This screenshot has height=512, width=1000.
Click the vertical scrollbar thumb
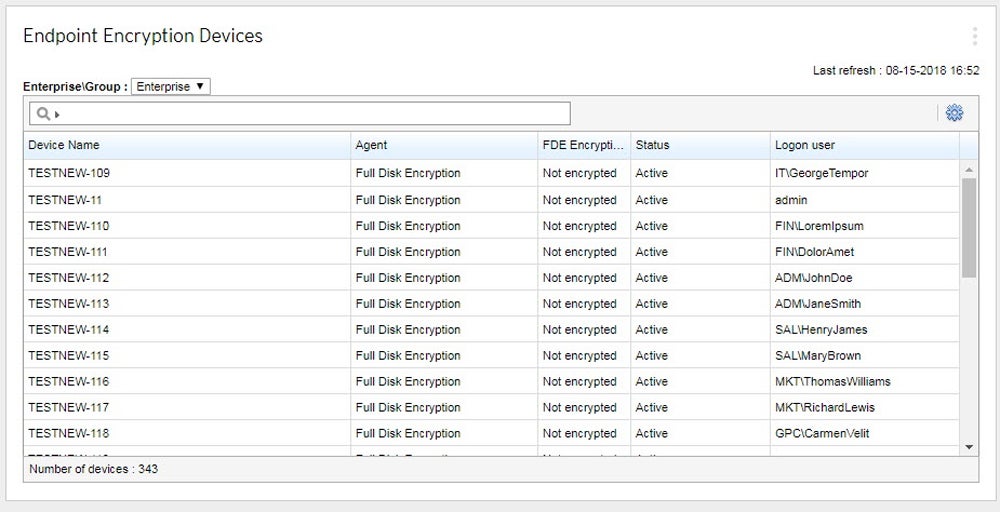tap(969, 227)
